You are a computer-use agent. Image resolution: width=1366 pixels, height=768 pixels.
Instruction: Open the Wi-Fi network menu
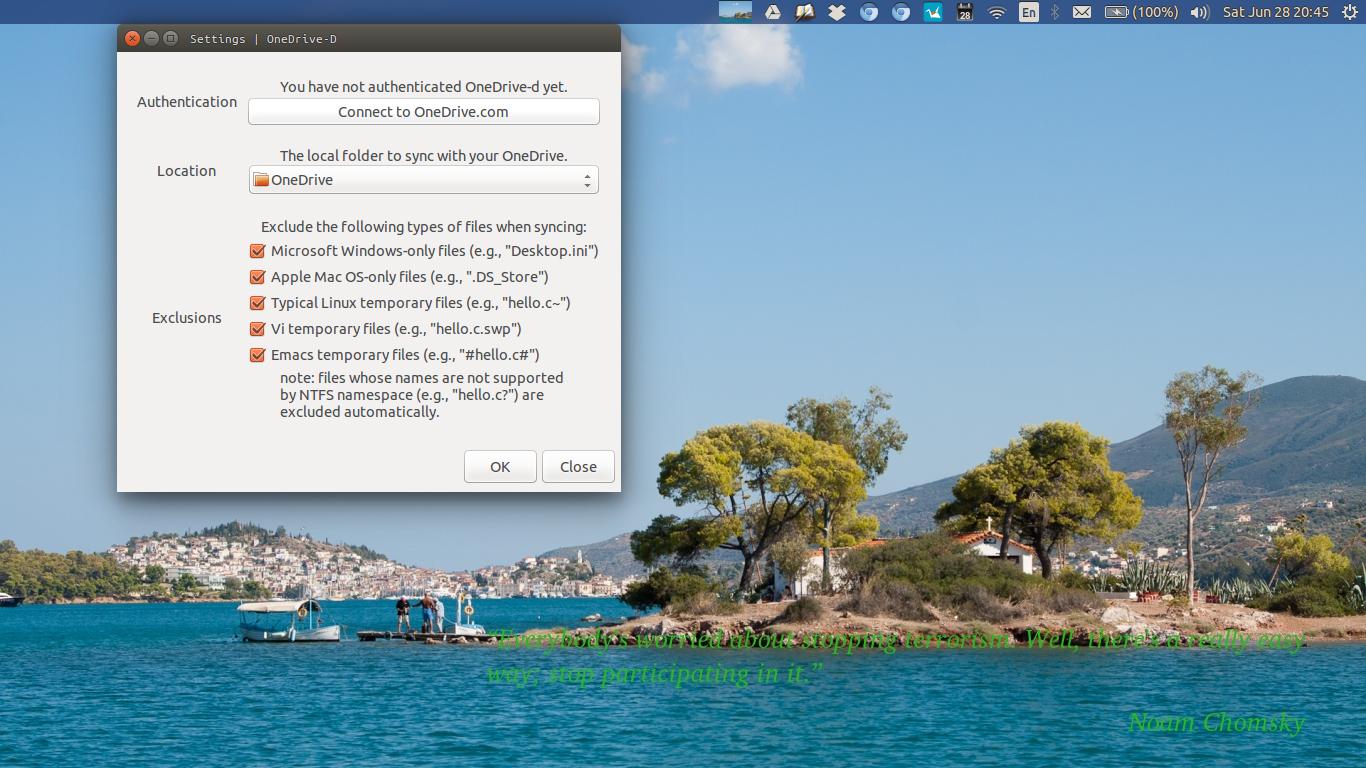(997, 12)
